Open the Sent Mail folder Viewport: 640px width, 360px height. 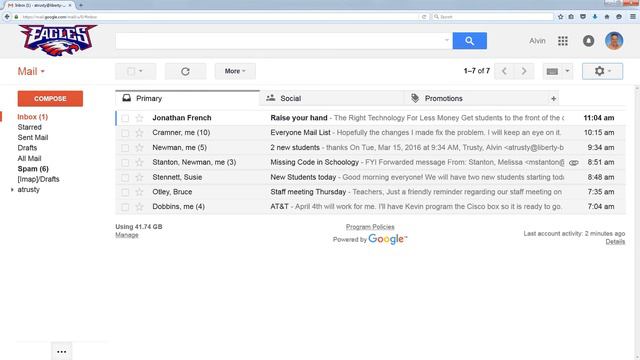(33, 138)
